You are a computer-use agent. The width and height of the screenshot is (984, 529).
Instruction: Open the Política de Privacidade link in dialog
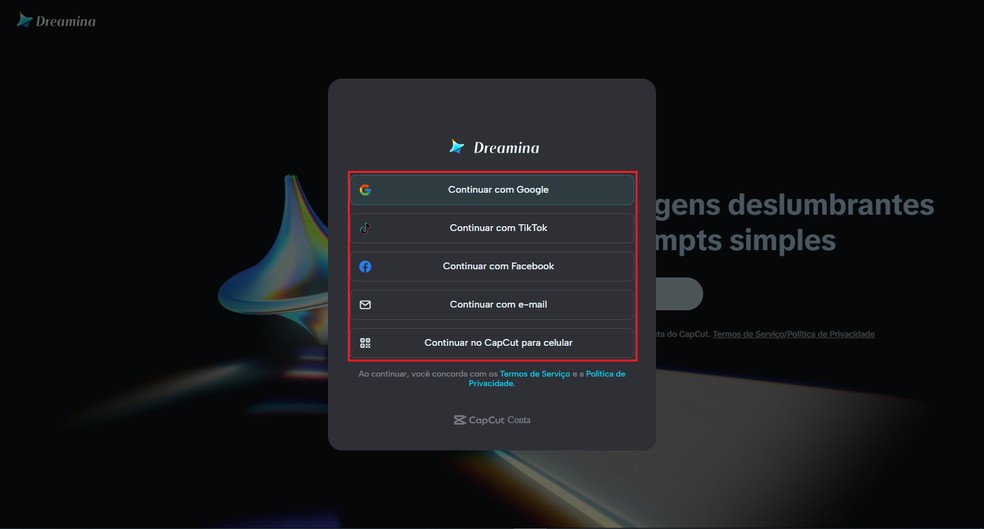coord(547,378)
